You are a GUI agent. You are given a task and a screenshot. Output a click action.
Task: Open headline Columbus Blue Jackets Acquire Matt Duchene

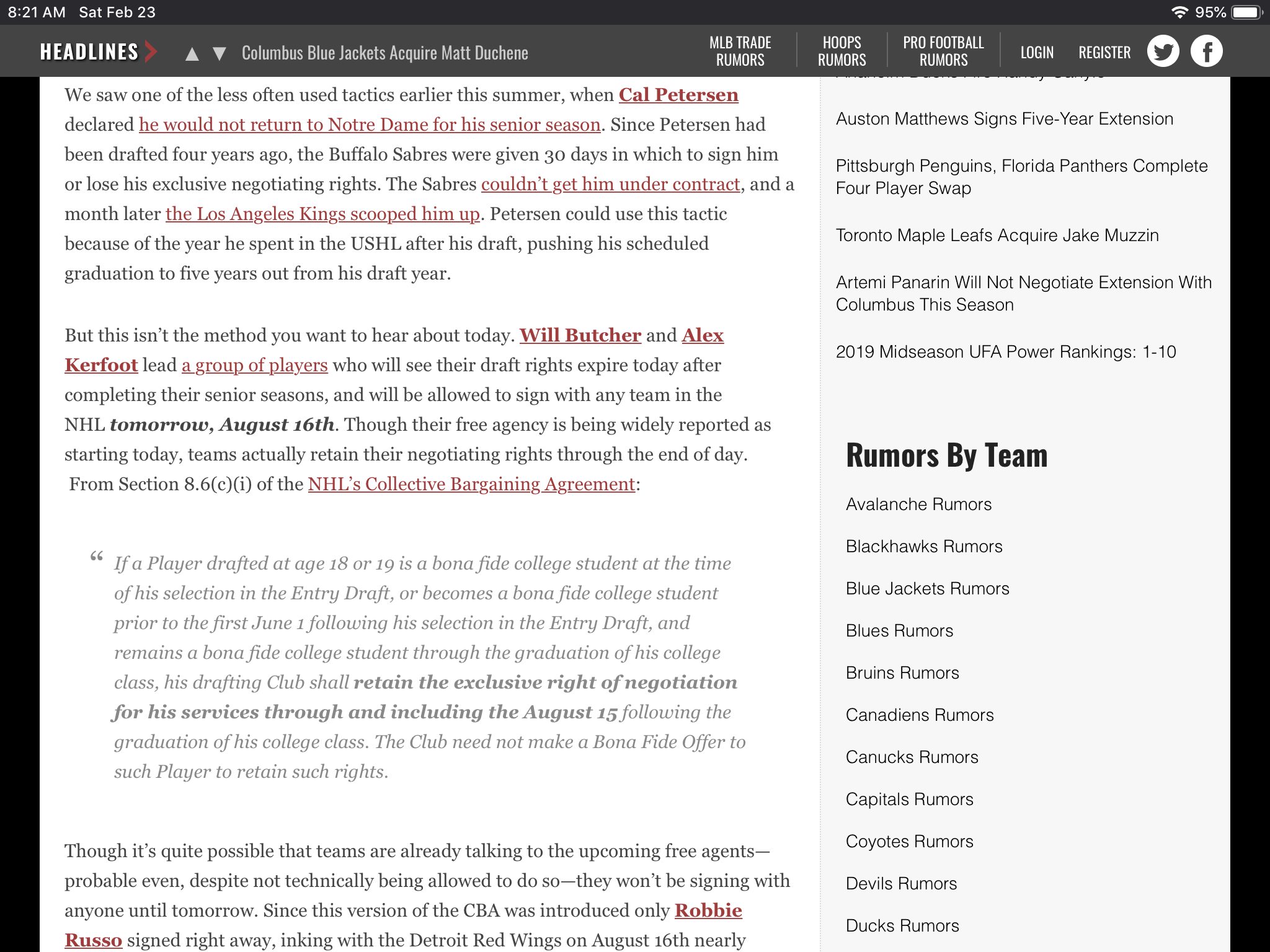coord(385,53)
